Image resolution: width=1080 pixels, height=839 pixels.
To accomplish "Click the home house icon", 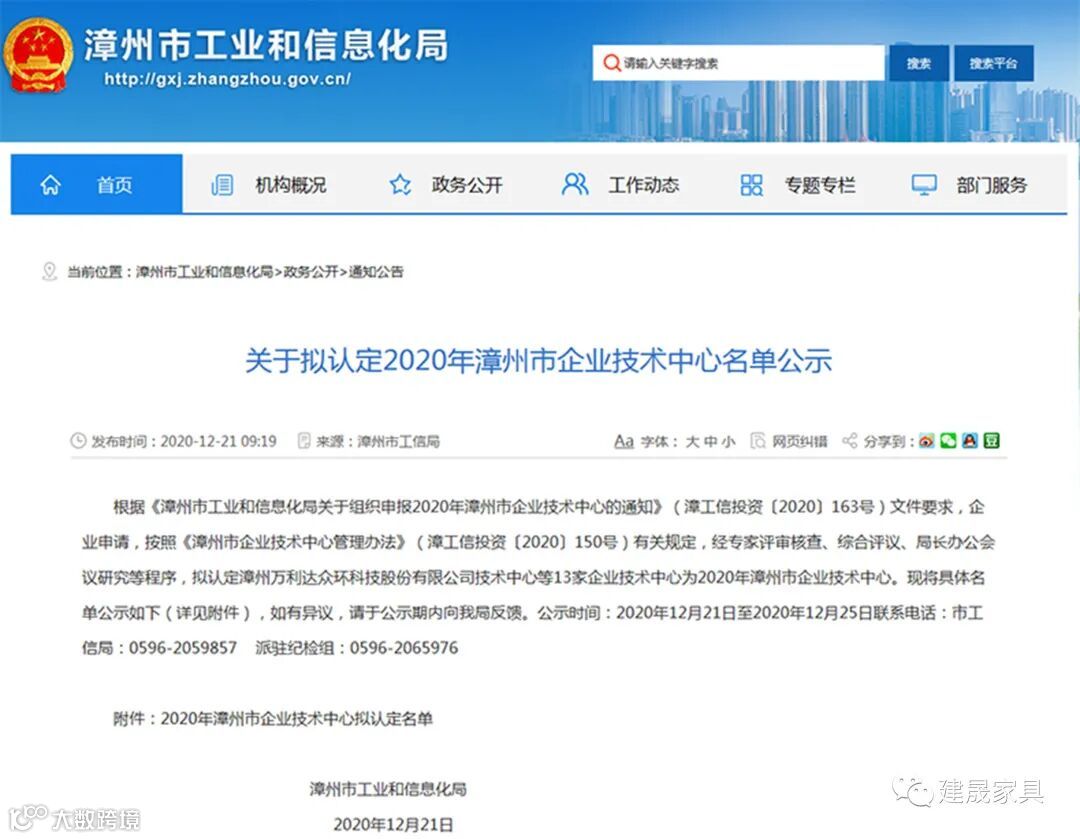I will tap(50, 185).
